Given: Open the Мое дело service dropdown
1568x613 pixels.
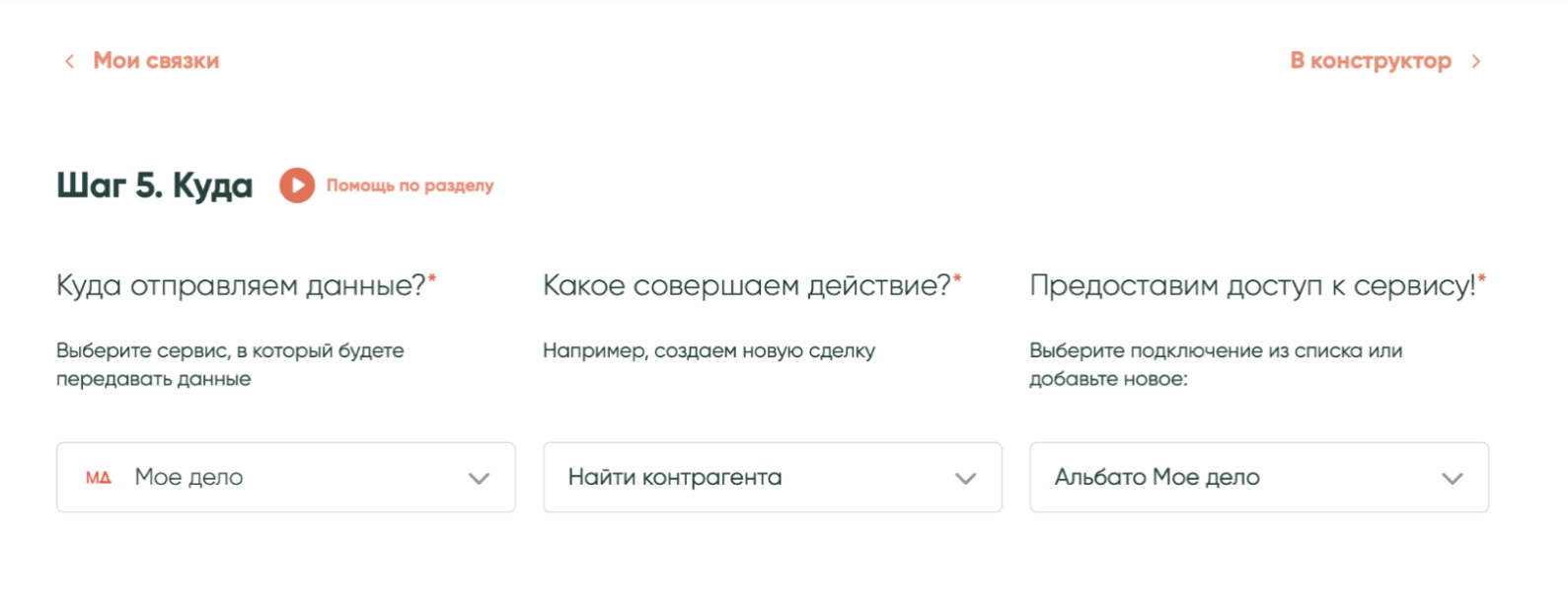Looking at the screenshot, I should [286, 478].
